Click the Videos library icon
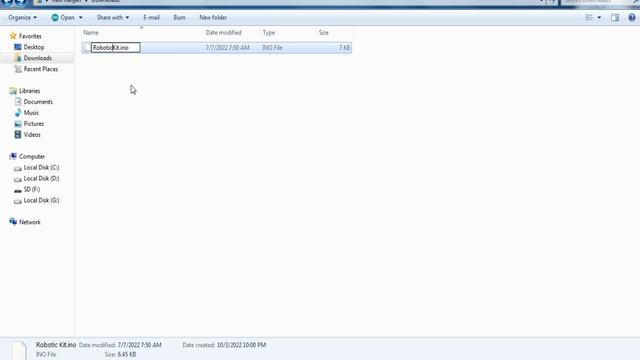This screenshot has height=360, width=640. 18,135
